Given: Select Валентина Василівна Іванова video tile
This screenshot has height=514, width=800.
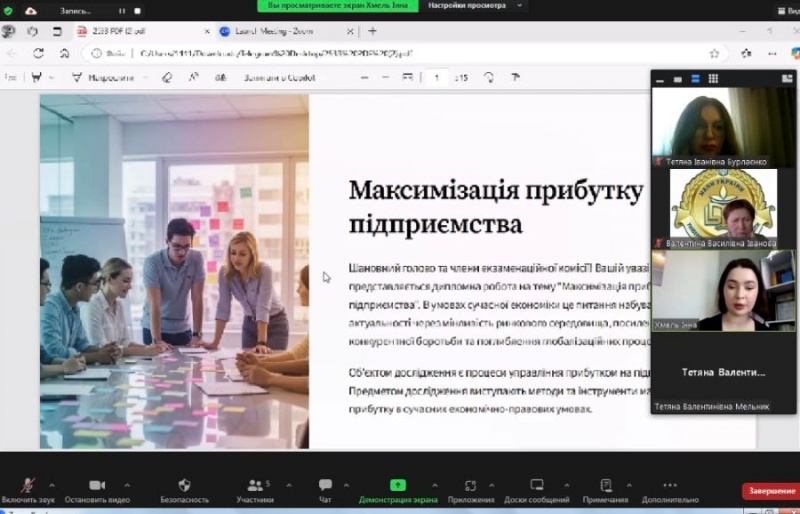Looking at the screenshot, I should 723,208.
